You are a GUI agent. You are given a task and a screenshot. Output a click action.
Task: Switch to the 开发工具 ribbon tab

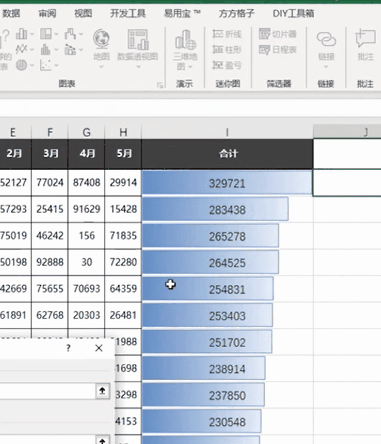click(128, 13)
